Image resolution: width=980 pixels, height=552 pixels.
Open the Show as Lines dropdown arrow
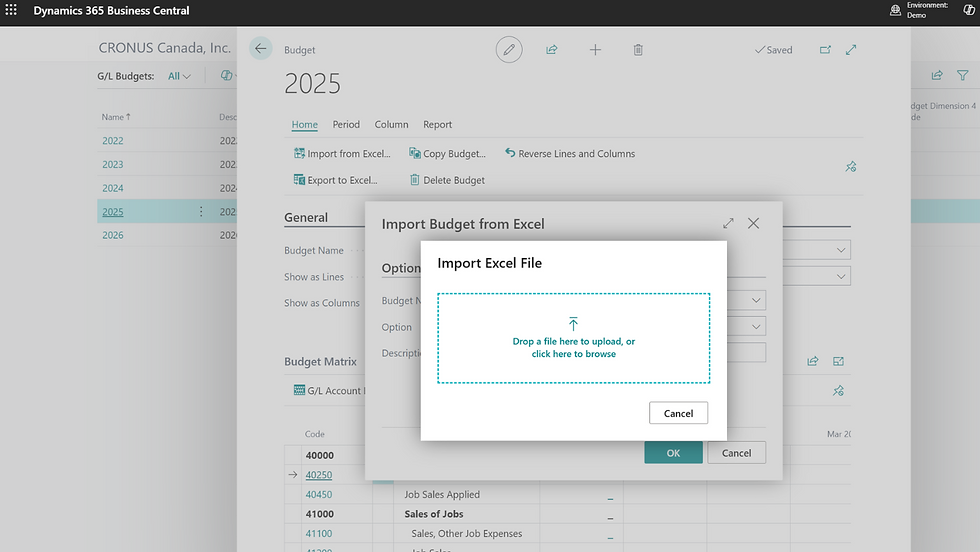[x=841, y=276]
